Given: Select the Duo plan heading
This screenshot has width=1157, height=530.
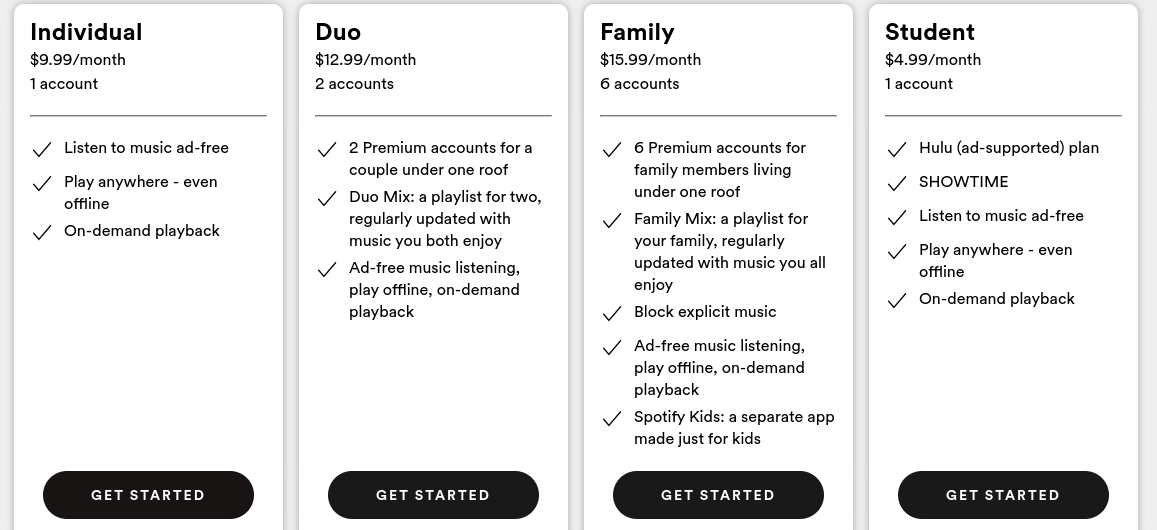Looking at the screenshot, I should coord(338,32).
